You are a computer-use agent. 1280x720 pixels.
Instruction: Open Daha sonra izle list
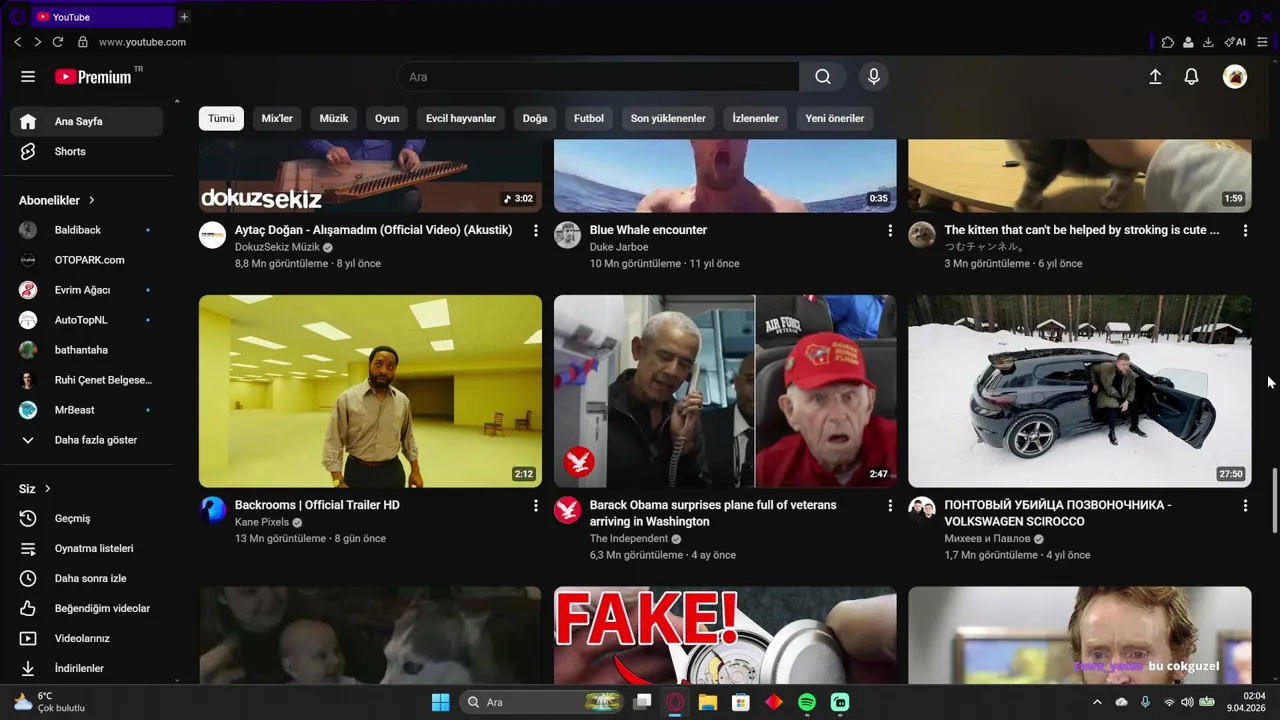86,578
